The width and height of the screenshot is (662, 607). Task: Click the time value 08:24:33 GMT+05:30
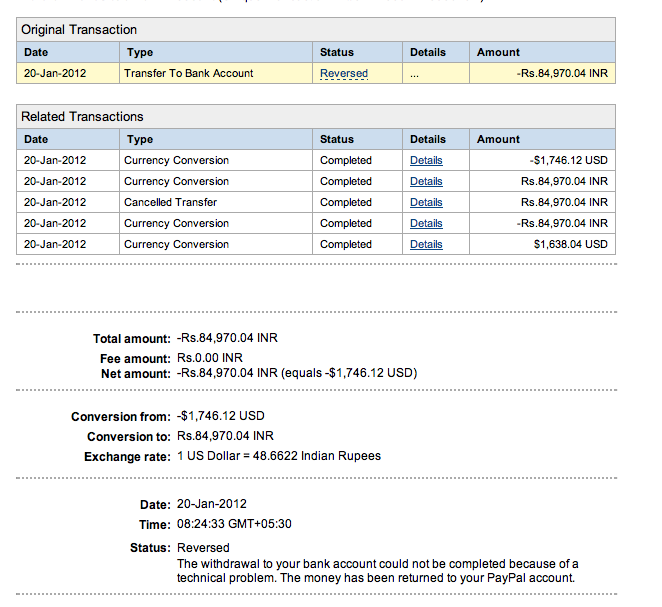234,524
